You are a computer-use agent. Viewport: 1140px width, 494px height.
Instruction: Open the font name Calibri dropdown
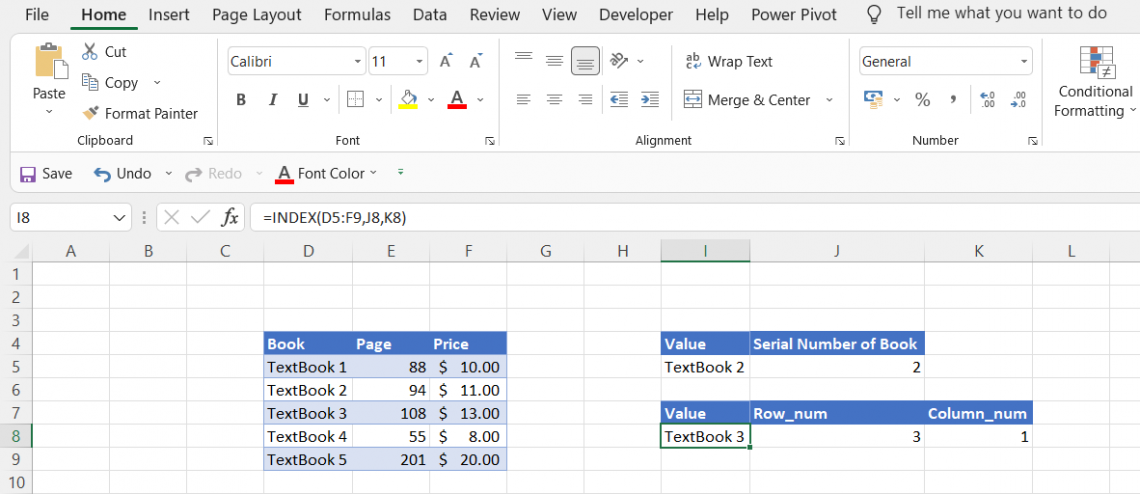357,62
